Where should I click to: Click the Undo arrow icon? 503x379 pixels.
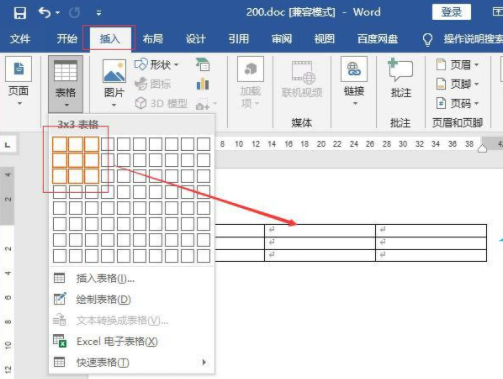click(45, 13)
